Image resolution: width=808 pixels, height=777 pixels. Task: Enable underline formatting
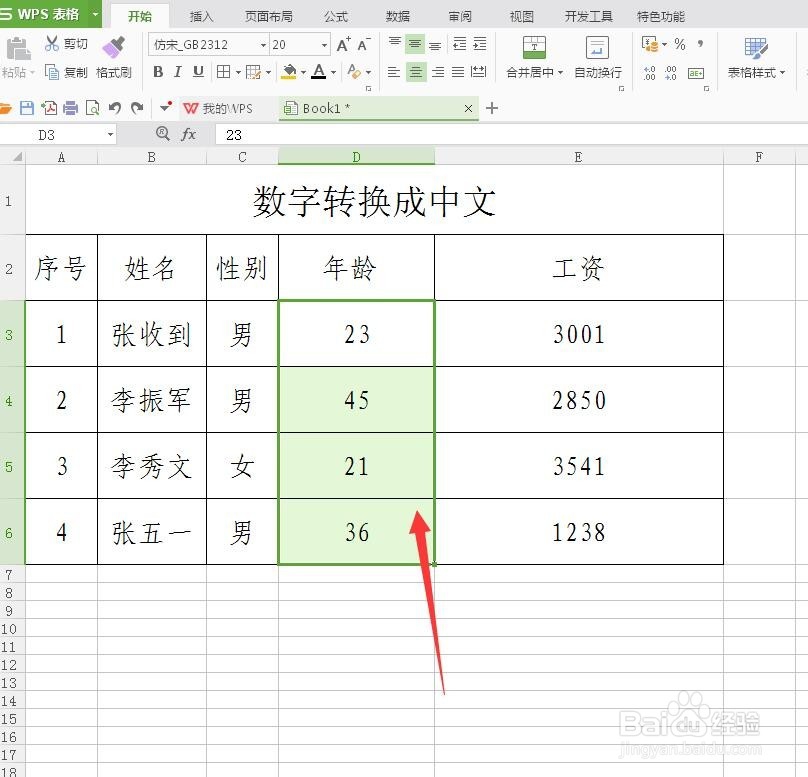click(x=196, y=72)
